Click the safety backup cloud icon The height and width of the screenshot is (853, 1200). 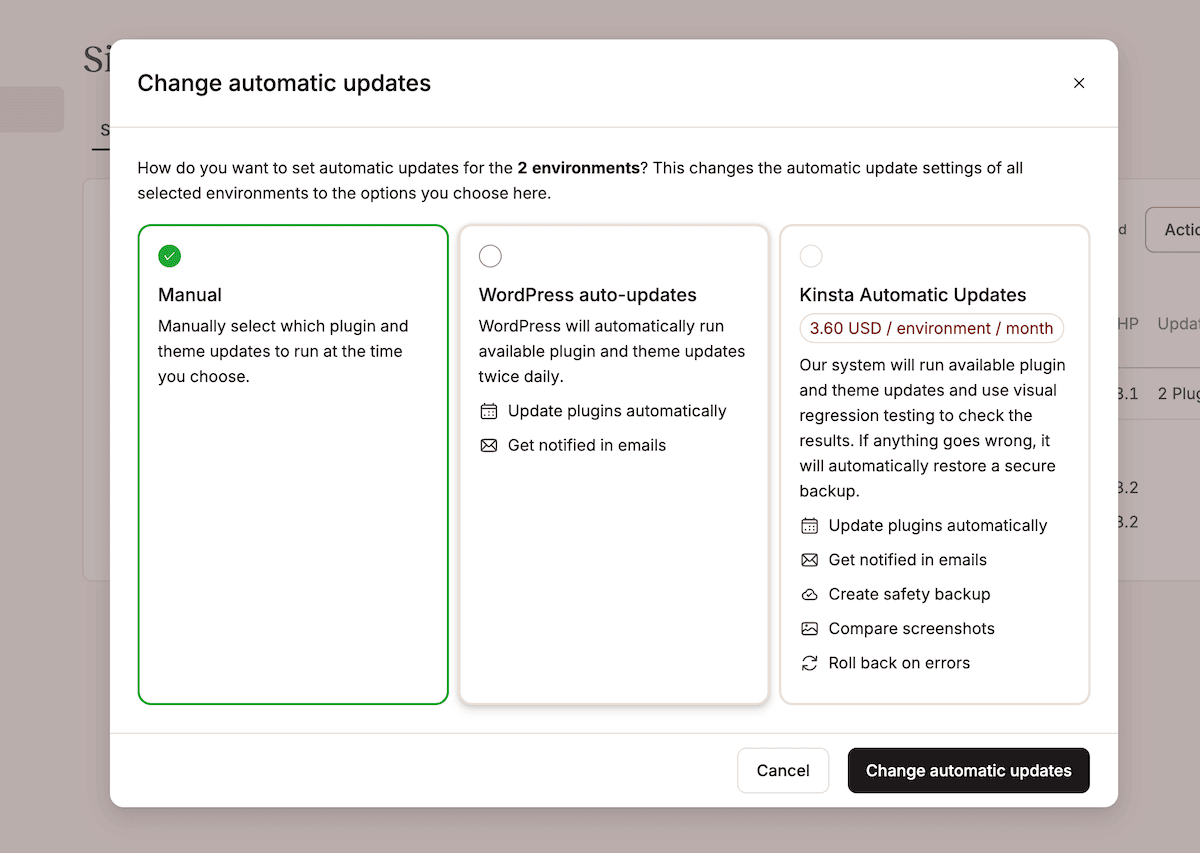click(810, 594)
